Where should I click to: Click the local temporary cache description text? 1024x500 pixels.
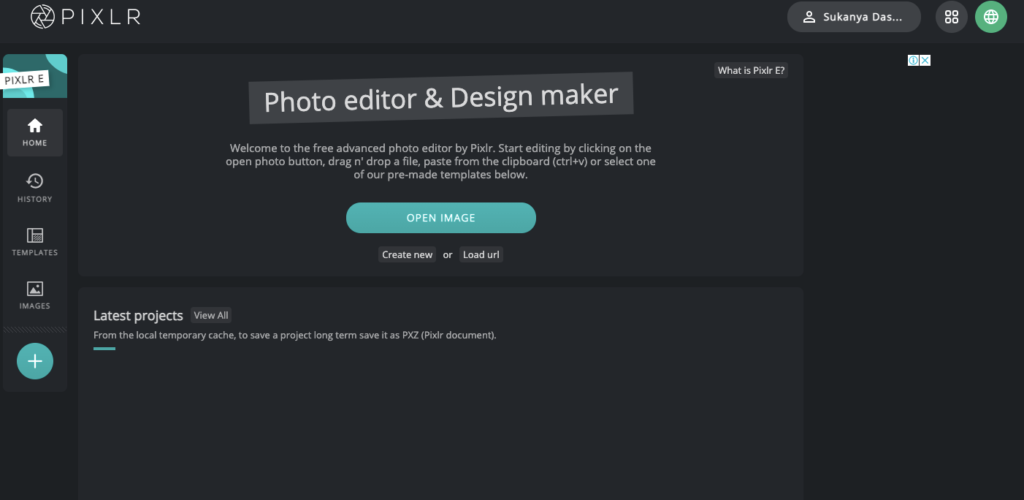point(295,336)
